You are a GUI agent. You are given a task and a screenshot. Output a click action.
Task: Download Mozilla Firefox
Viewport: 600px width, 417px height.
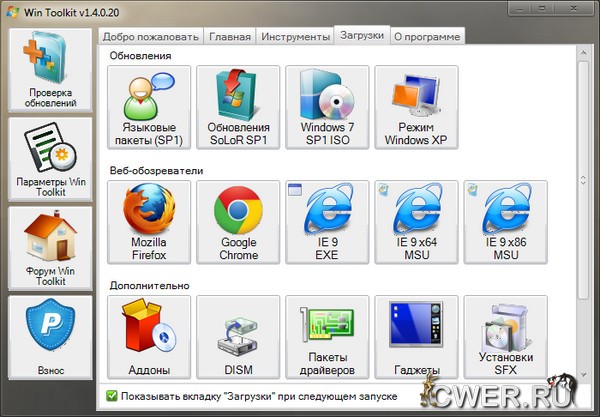click(x=149, y=222)
